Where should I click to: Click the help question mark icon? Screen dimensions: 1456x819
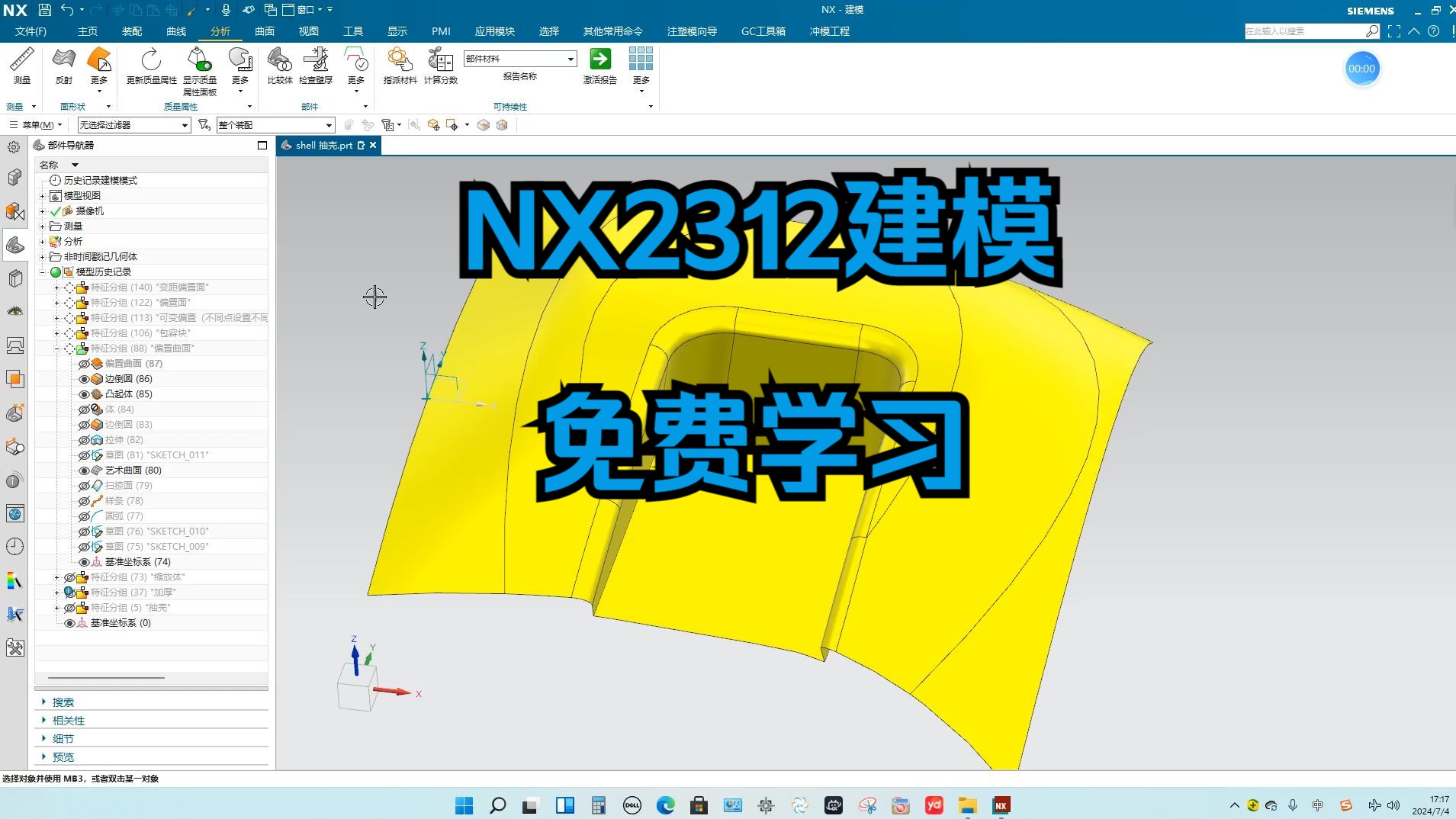pyautogui.click(x=1434, y=31)
